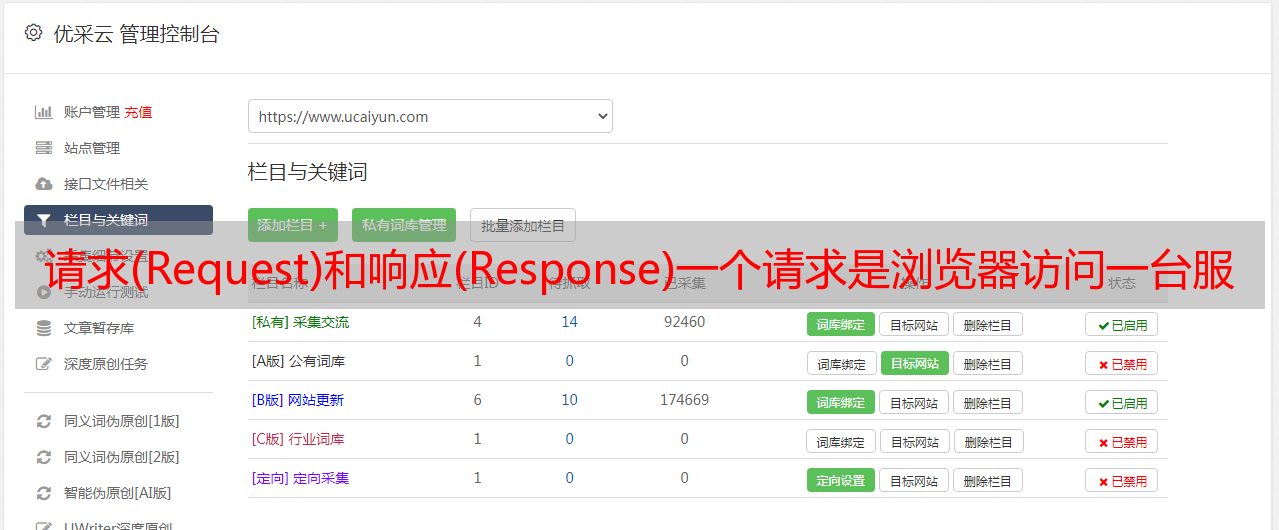Toggle 已禁用 status for 公有词库

pyautogui.click(x=1122, y=363)
